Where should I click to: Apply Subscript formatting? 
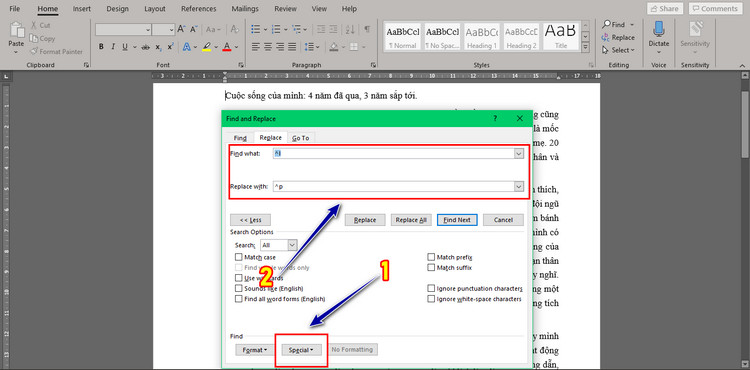[158, 47]
